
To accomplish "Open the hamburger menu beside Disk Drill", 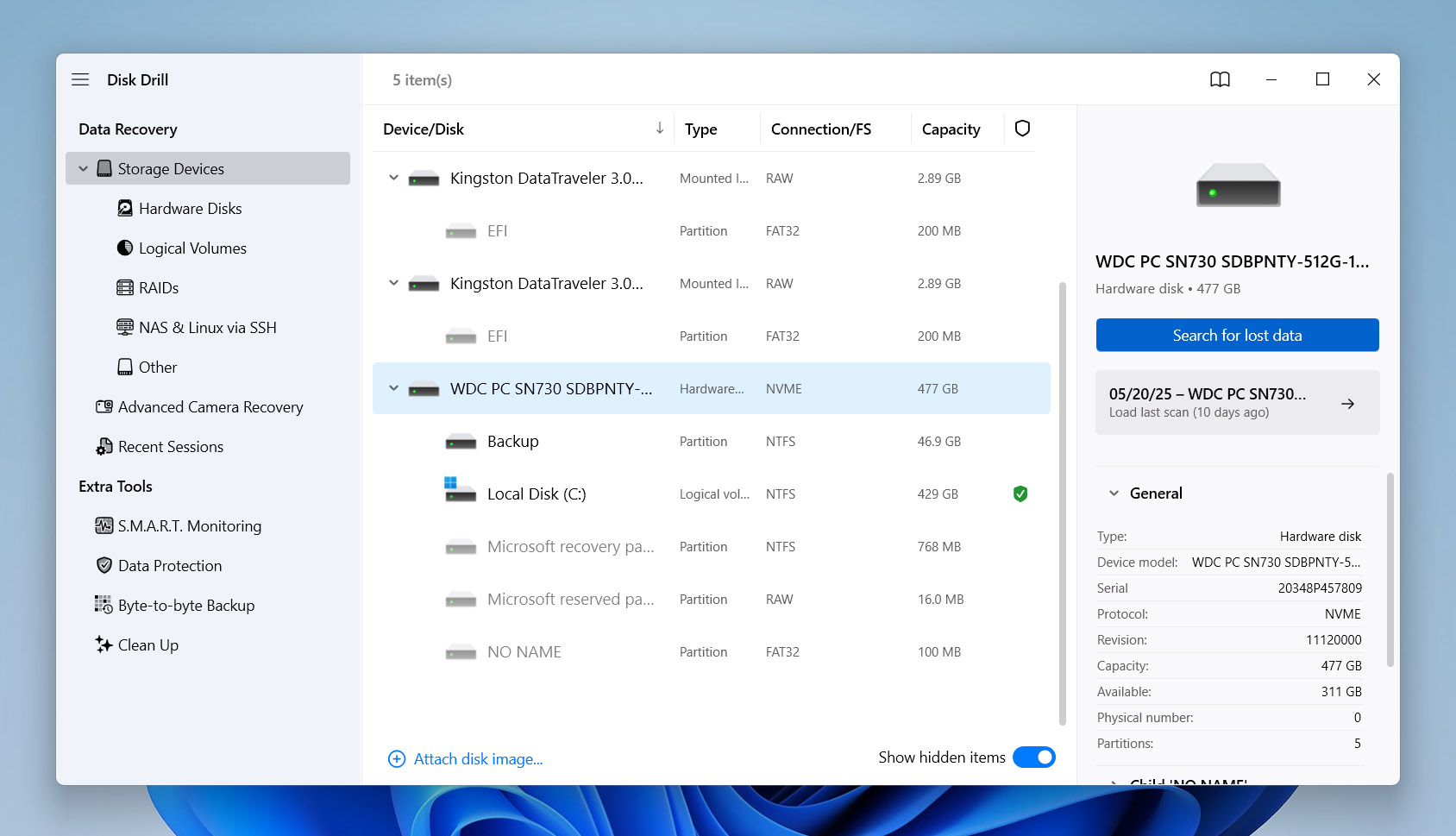I will click(x=80, y=79).
